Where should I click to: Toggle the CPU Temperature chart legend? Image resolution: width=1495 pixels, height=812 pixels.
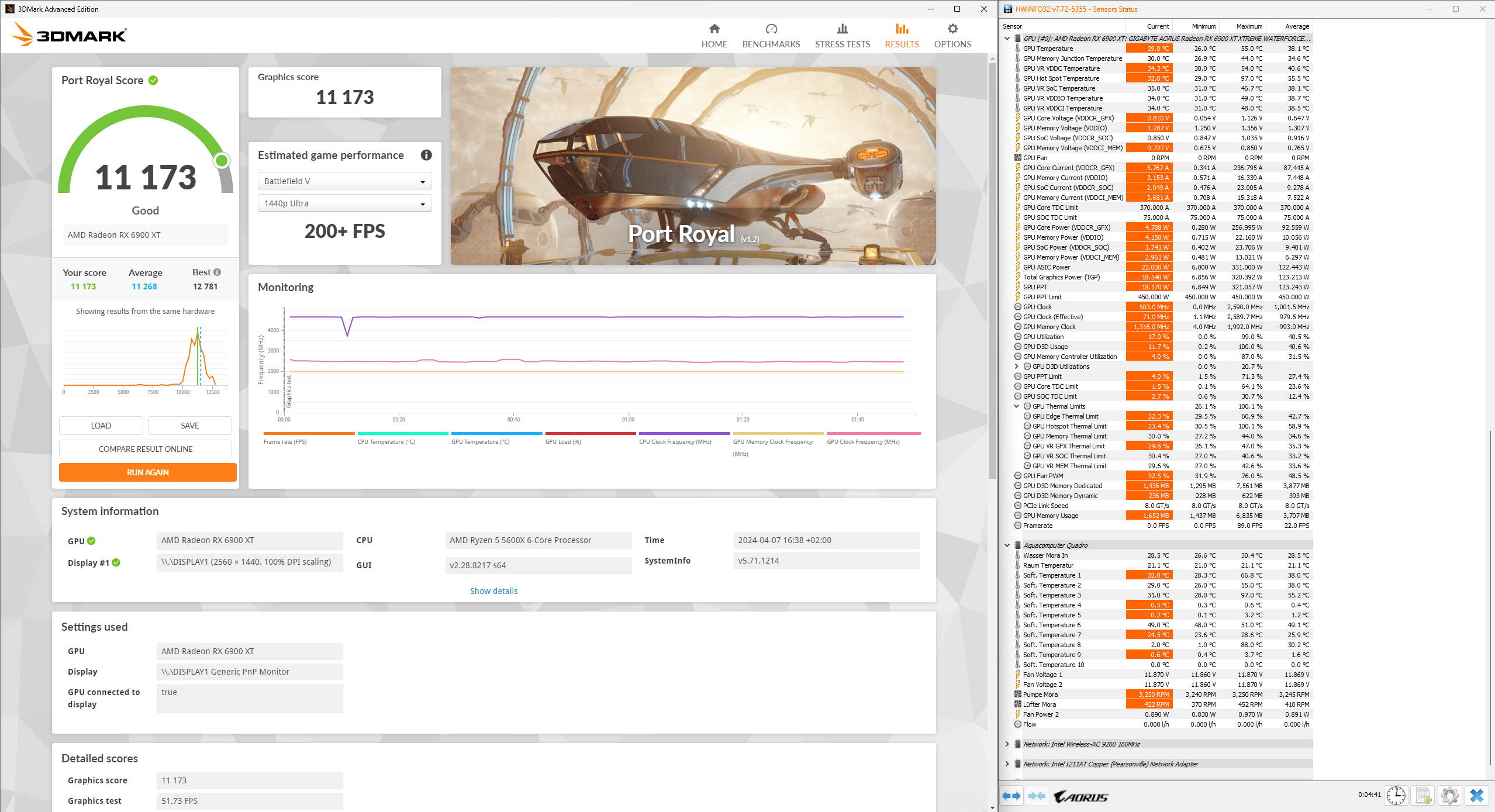coord(402,438)
